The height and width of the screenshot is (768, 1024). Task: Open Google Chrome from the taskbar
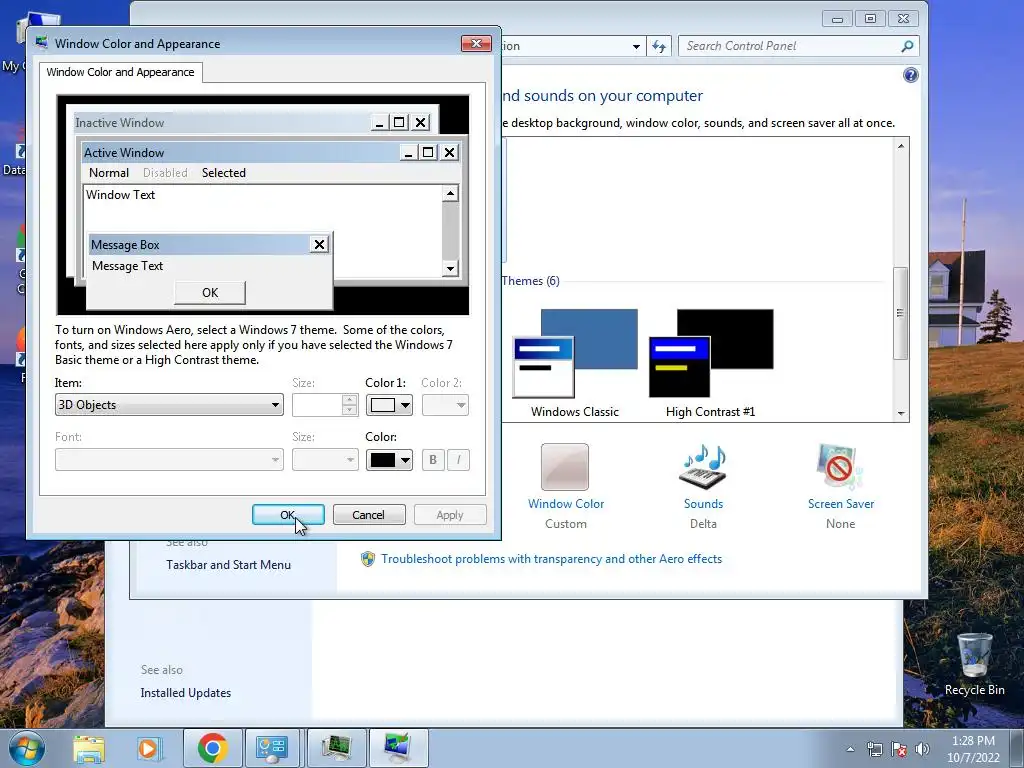(212, 748)
